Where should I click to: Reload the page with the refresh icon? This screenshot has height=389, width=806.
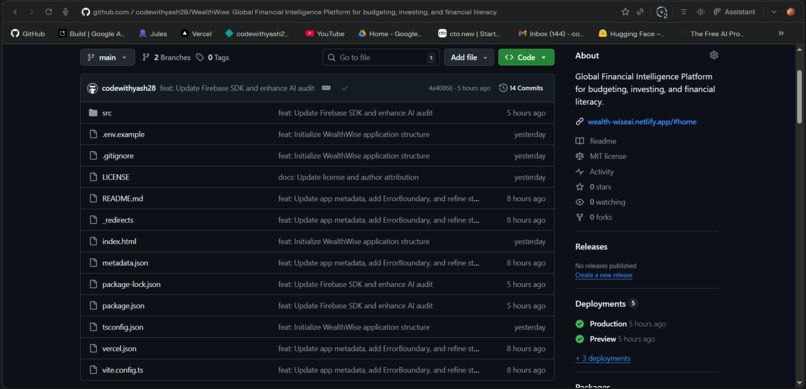tap(48, 12)
